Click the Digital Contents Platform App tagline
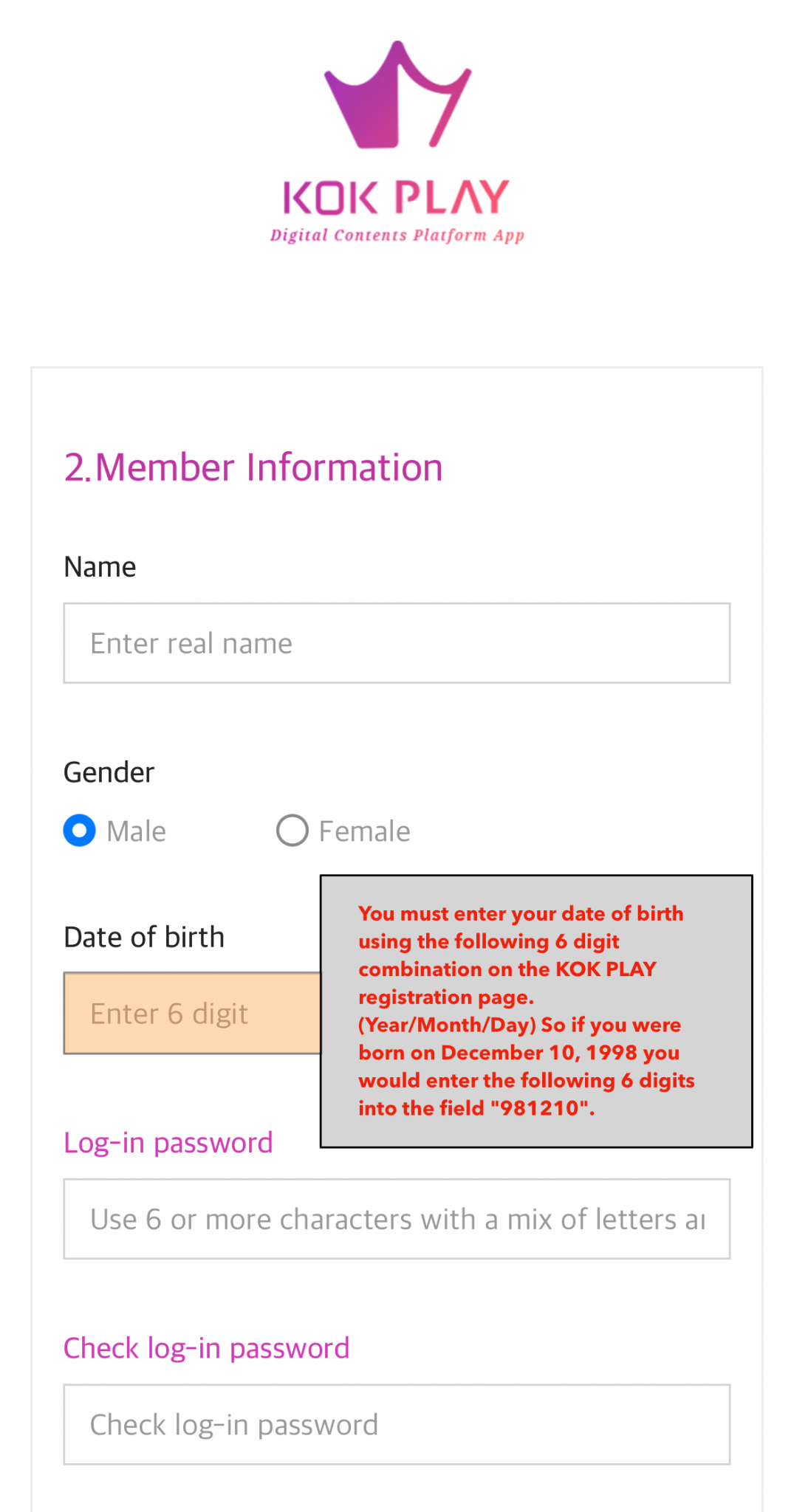 coord(397,236)
